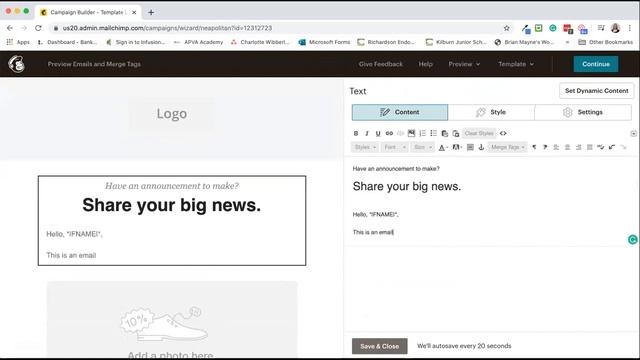640x360 pixels.
Task: Expand the Template menu
Action: coord(516,64)
